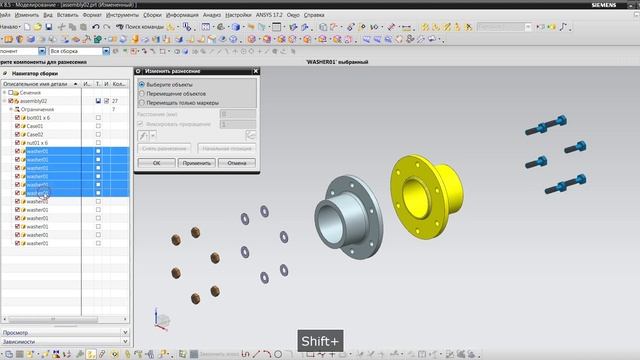Toggle the red checkbox for nut01 x 6
Viewport: 640px width, 360px height.
(17, 142)
